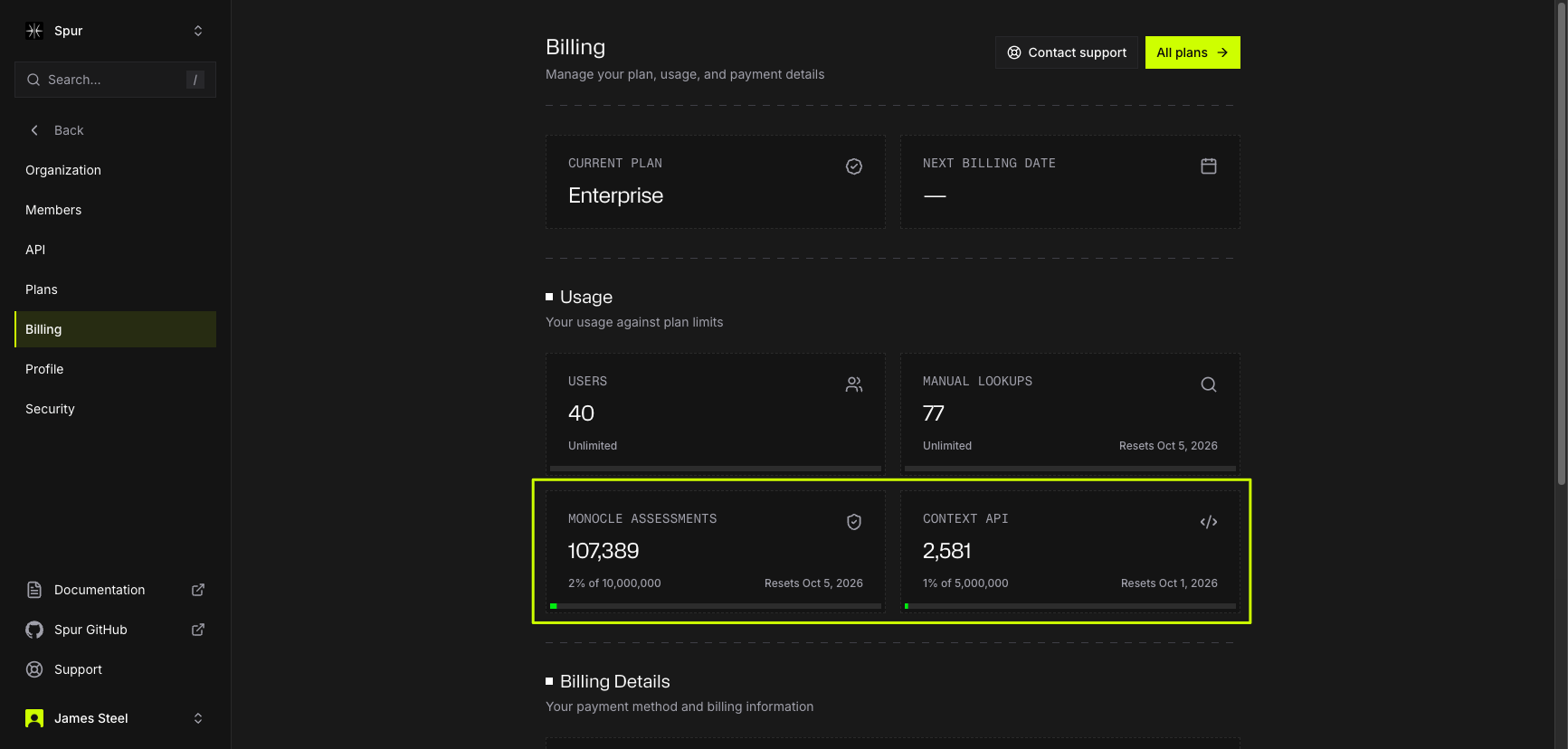Screen dimensions: 1568x749
Task: Select the '77' manual lookups value
Action: click(934, 413)
